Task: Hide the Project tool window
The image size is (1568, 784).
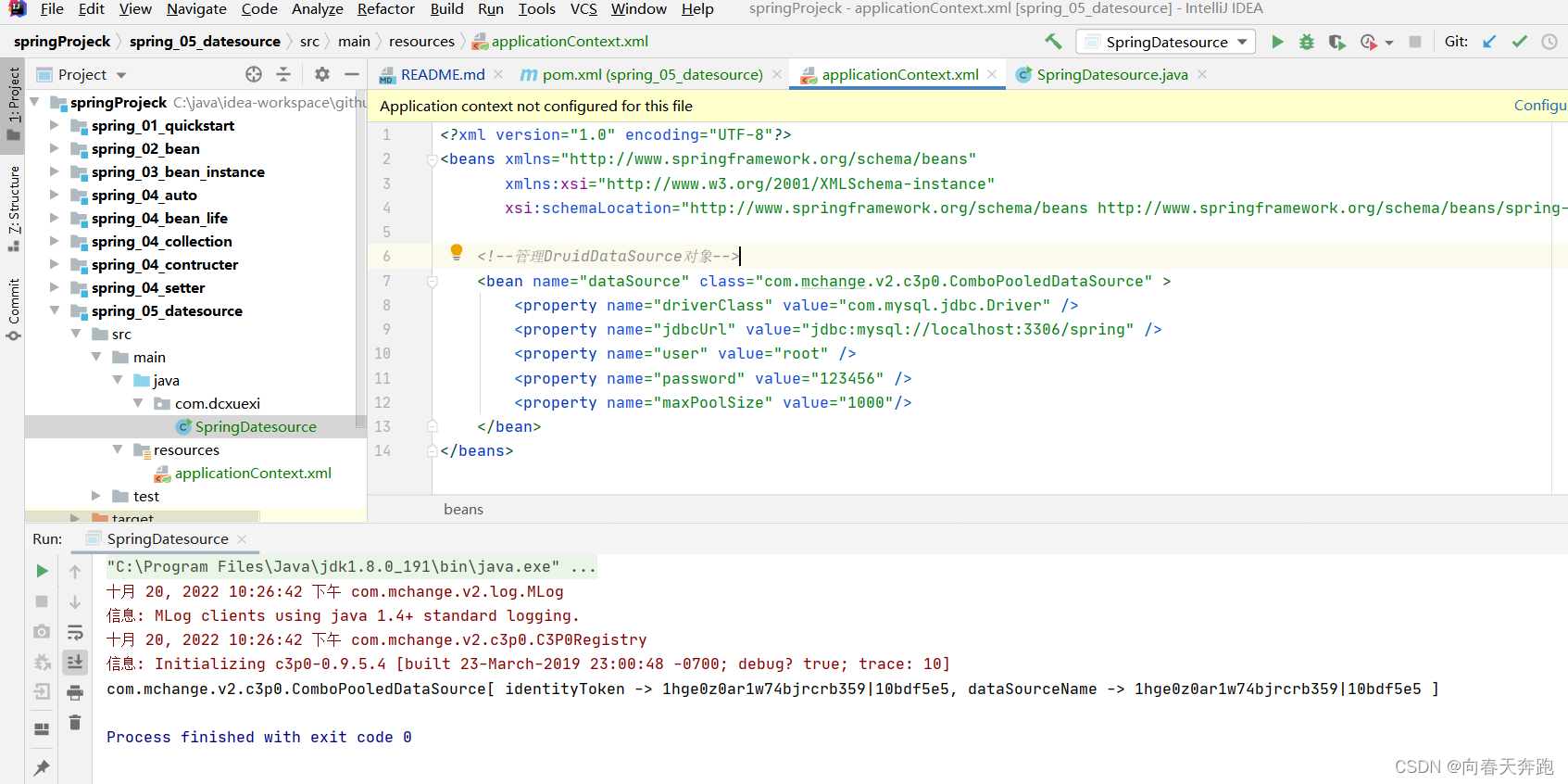Action: point(352,74)
